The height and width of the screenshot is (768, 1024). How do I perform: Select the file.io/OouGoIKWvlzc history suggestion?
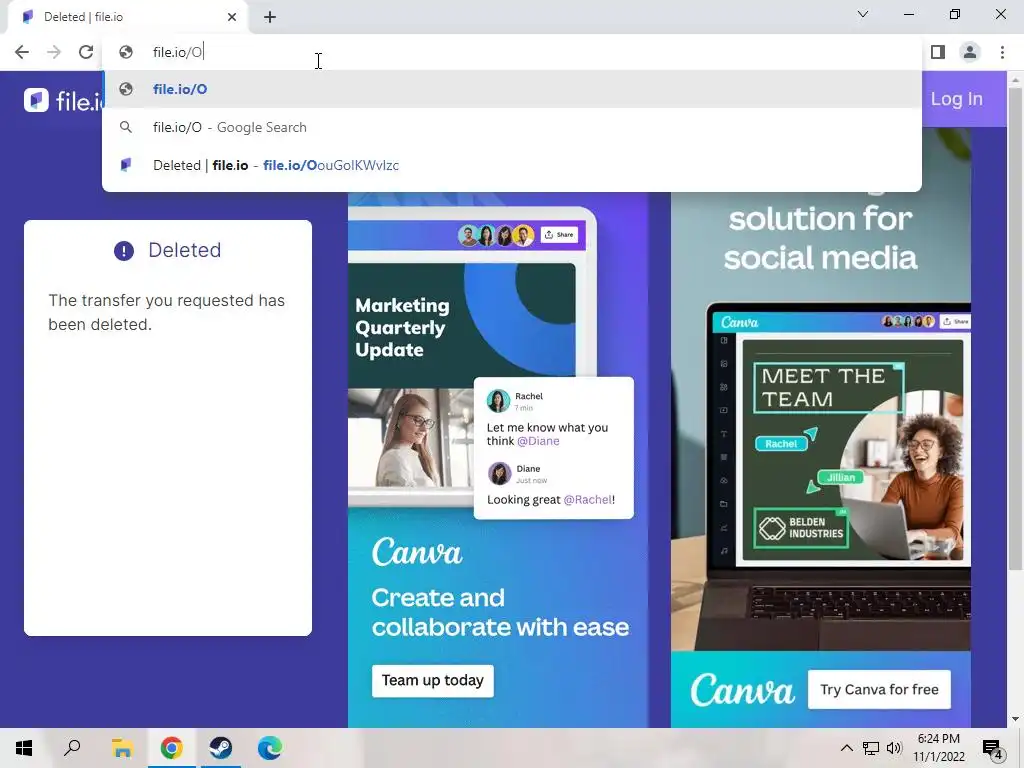[x=512, y=165]
